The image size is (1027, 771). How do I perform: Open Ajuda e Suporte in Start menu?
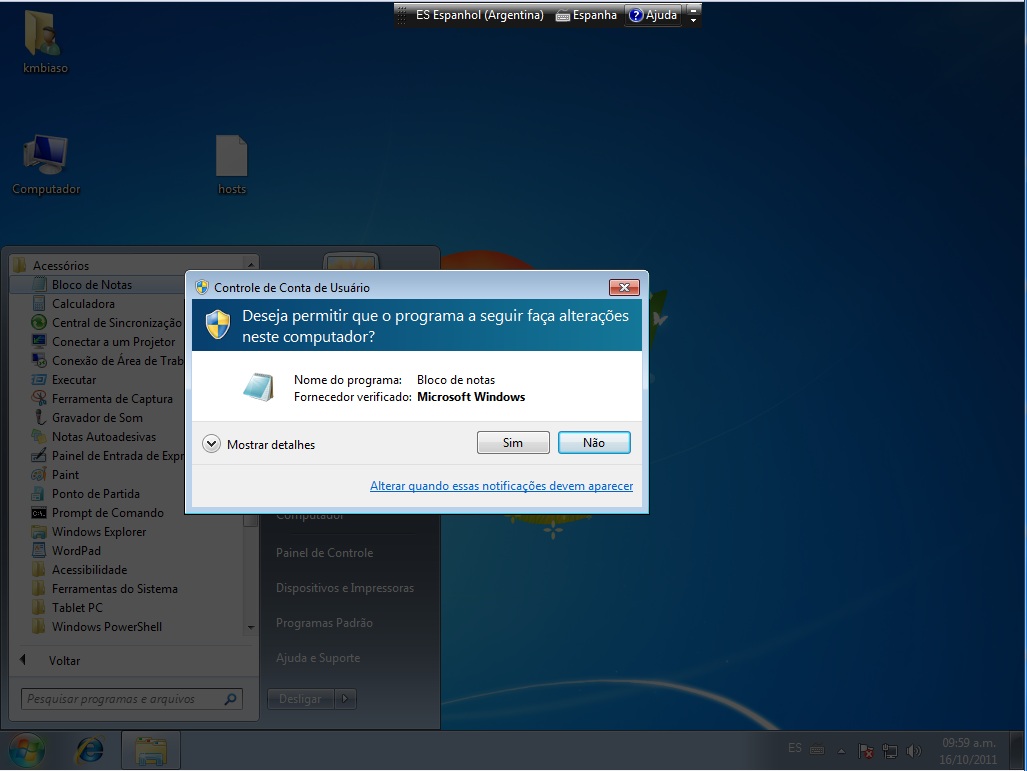[318, 658]
